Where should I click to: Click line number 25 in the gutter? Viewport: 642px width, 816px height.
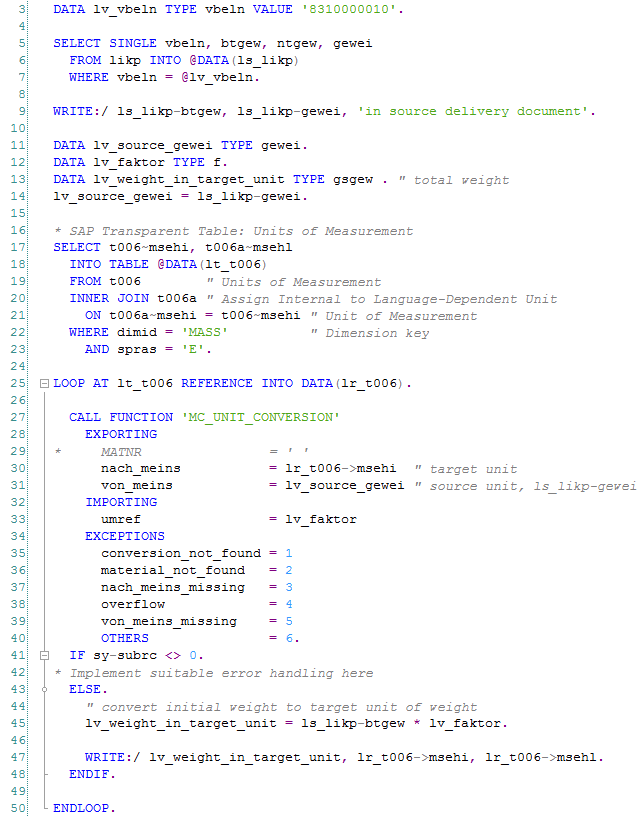18,383
